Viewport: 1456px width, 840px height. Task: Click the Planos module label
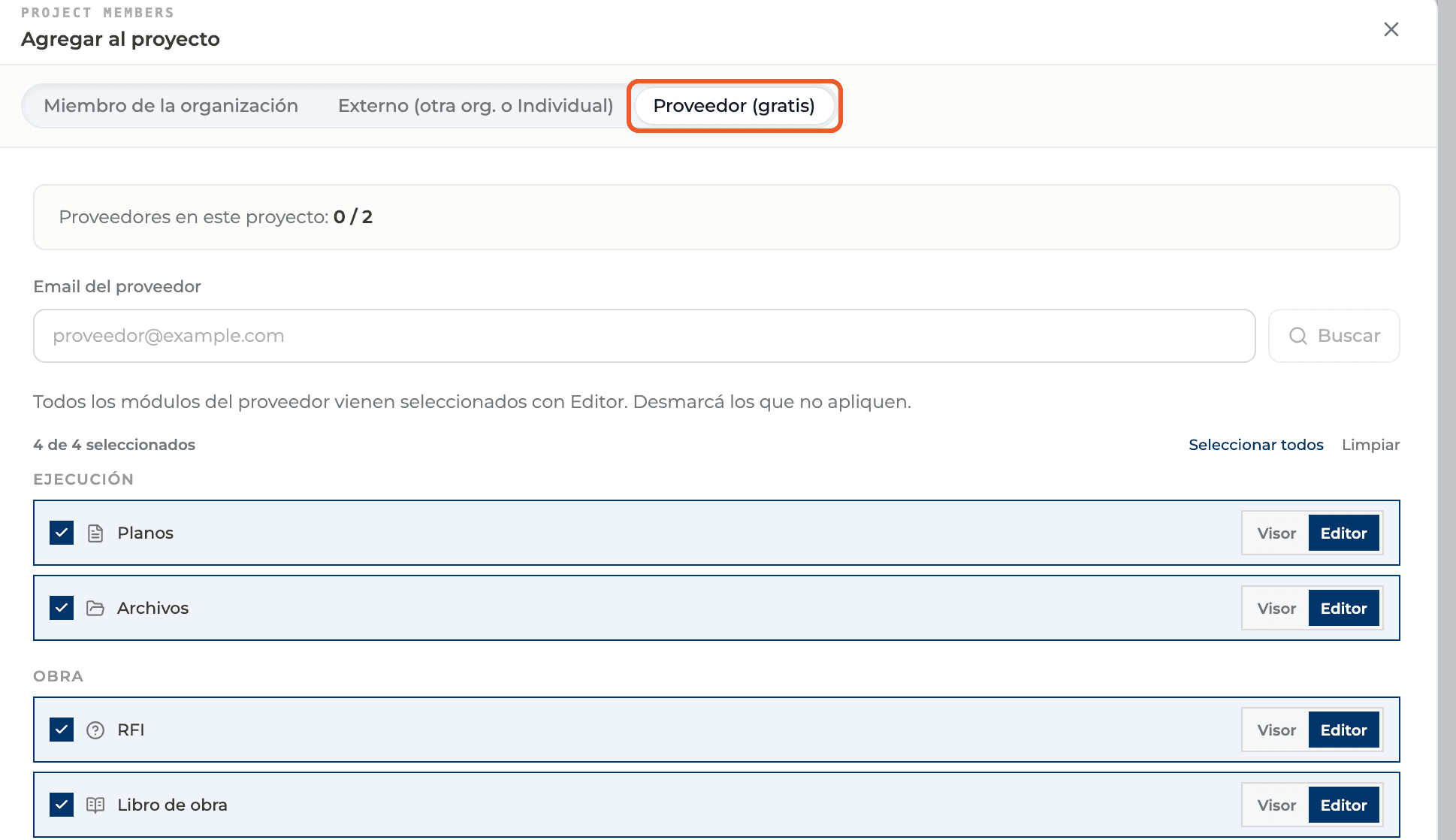point(146,533)
